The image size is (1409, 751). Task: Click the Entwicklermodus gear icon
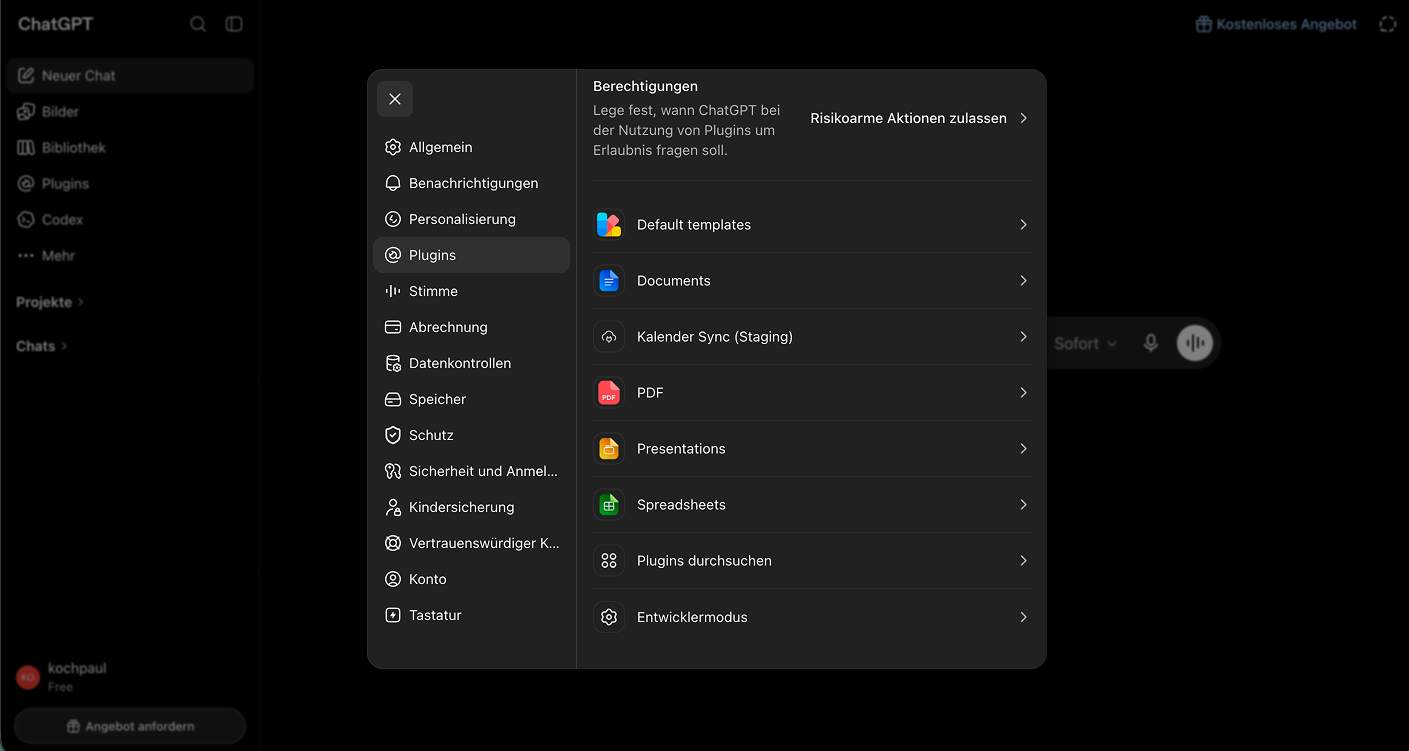click(x=609, y=617)
